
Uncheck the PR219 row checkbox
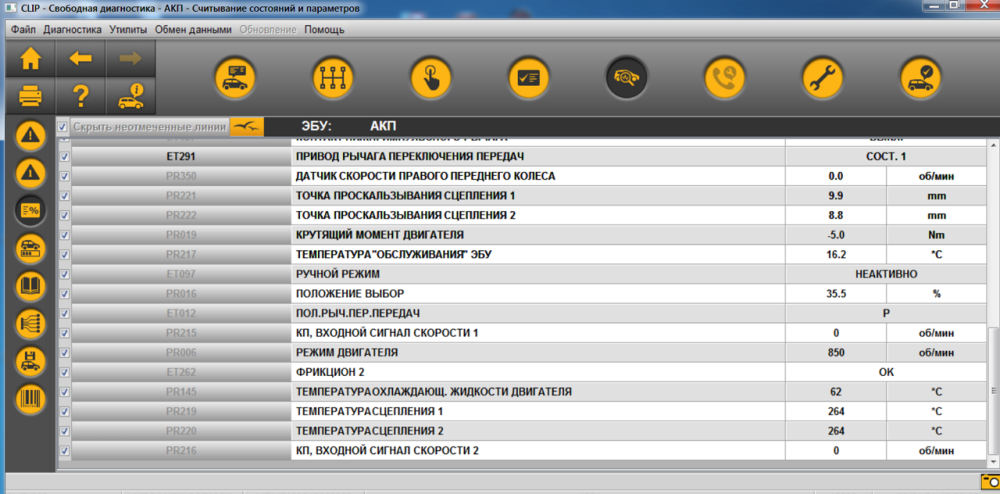coord(64,411)
